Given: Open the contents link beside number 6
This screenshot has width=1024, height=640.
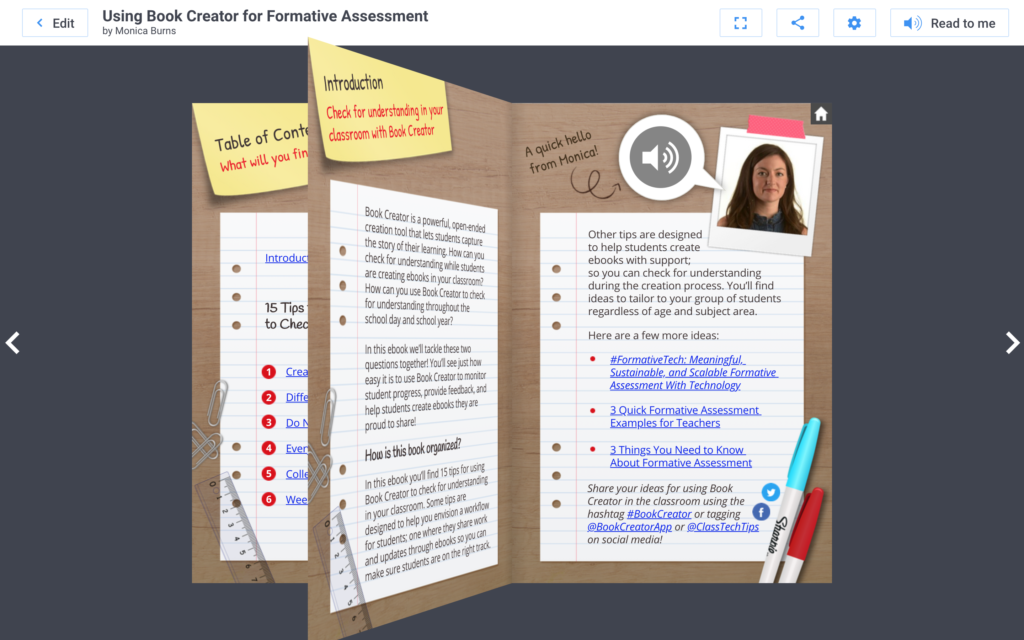Looking at the screenshot, I should [296, 499].
